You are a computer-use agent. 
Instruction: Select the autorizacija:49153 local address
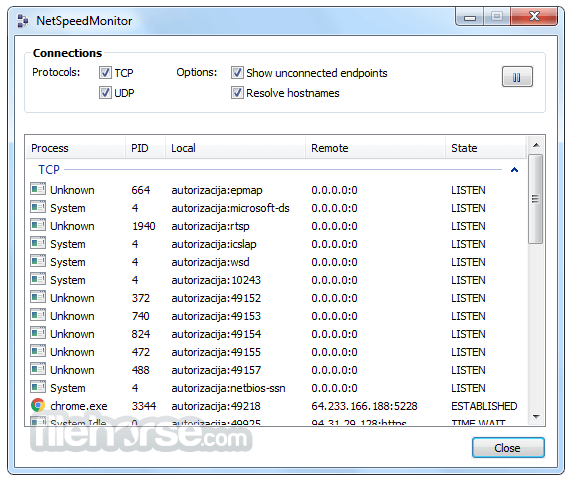[216, 316]
